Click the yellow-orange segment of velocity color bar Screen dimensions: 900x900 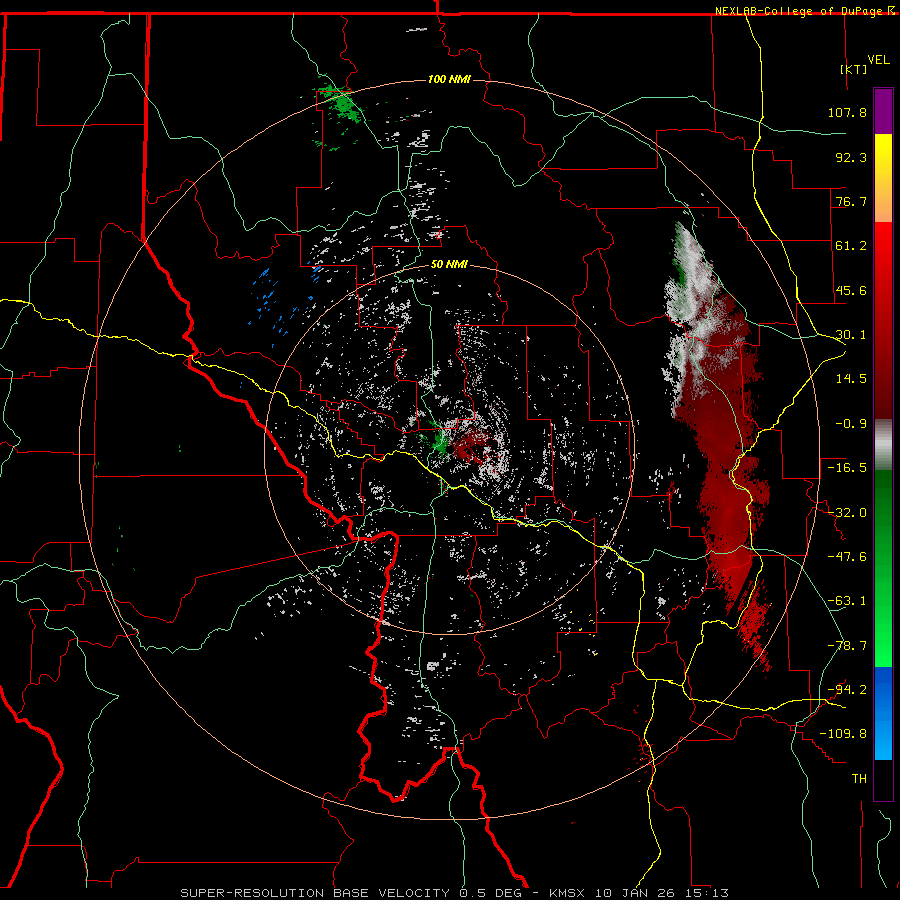pyautogui.click(x=883, y=178)
